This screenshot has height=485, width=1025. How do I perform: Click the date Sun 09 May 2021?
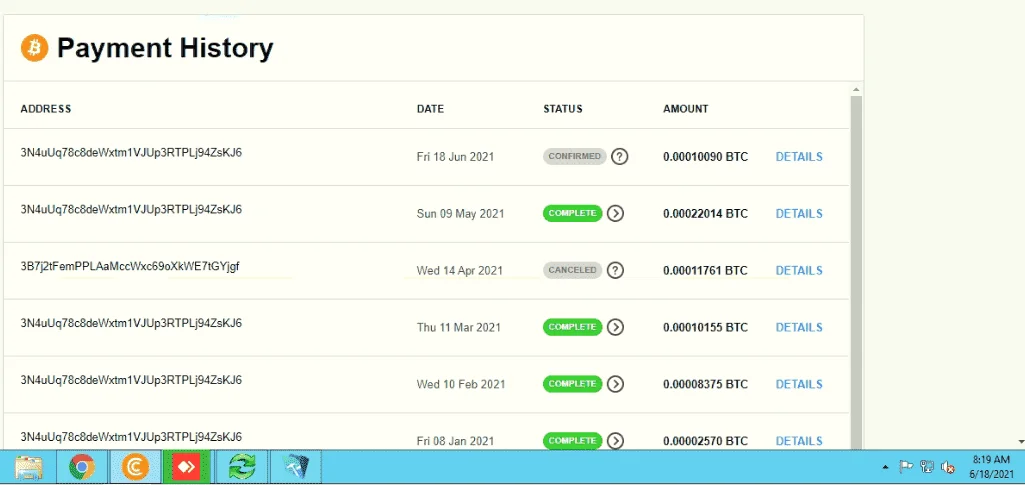(x=460, y=214)
